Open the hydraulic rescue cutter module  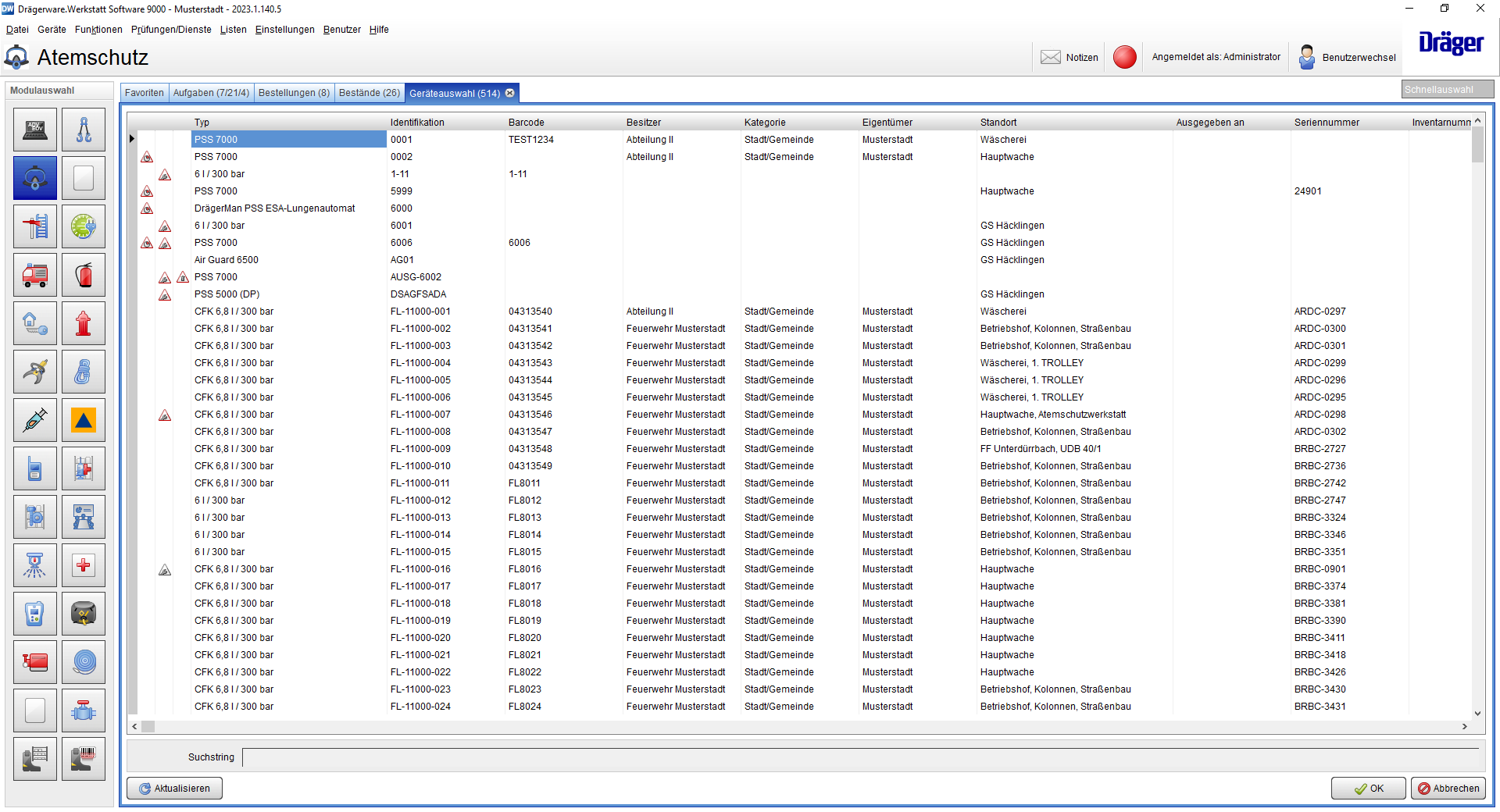[35, 372]
